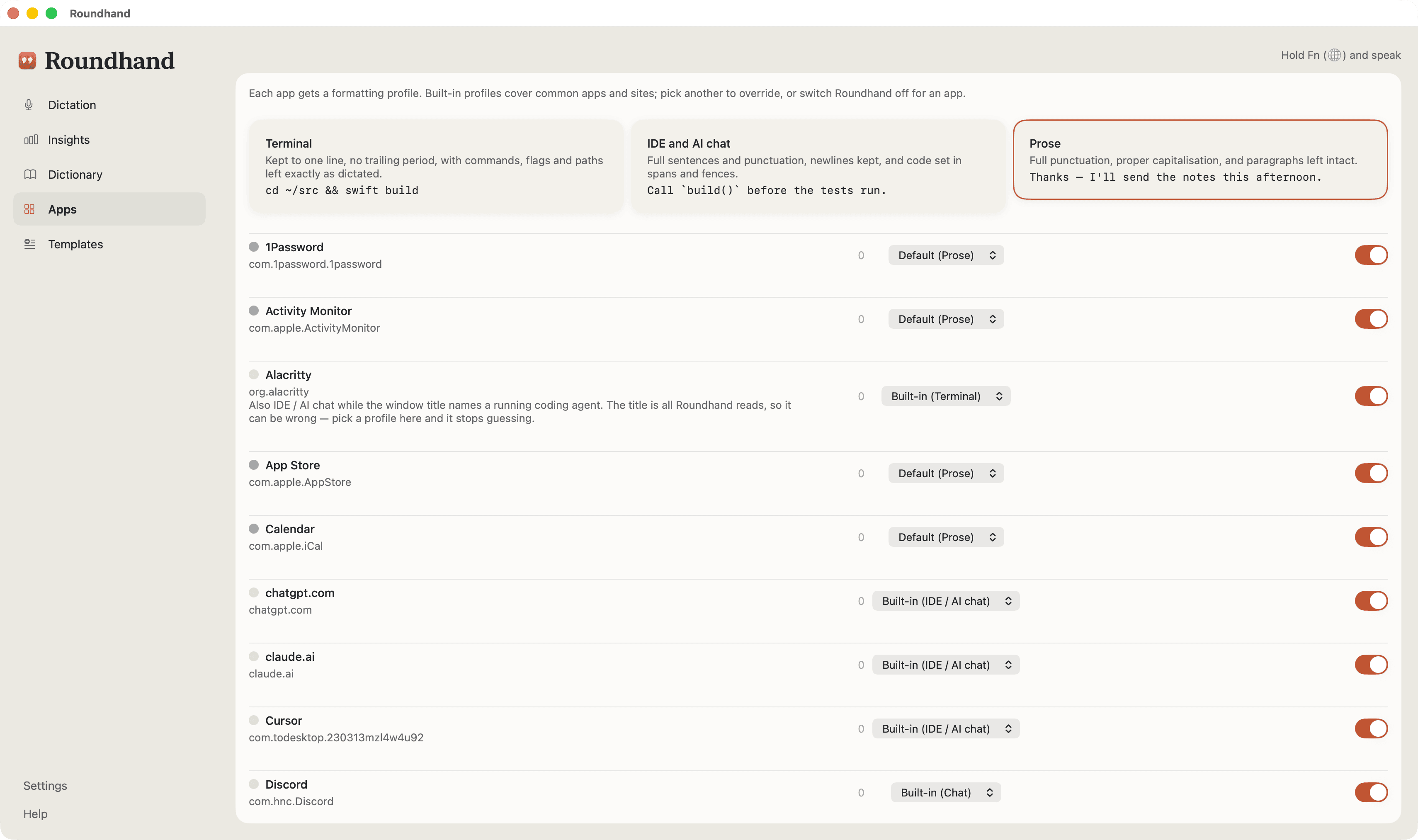Click the status dot next to Activity Monitor
Viewport: 1418px width, 840px height.
[x=254, y=311]
